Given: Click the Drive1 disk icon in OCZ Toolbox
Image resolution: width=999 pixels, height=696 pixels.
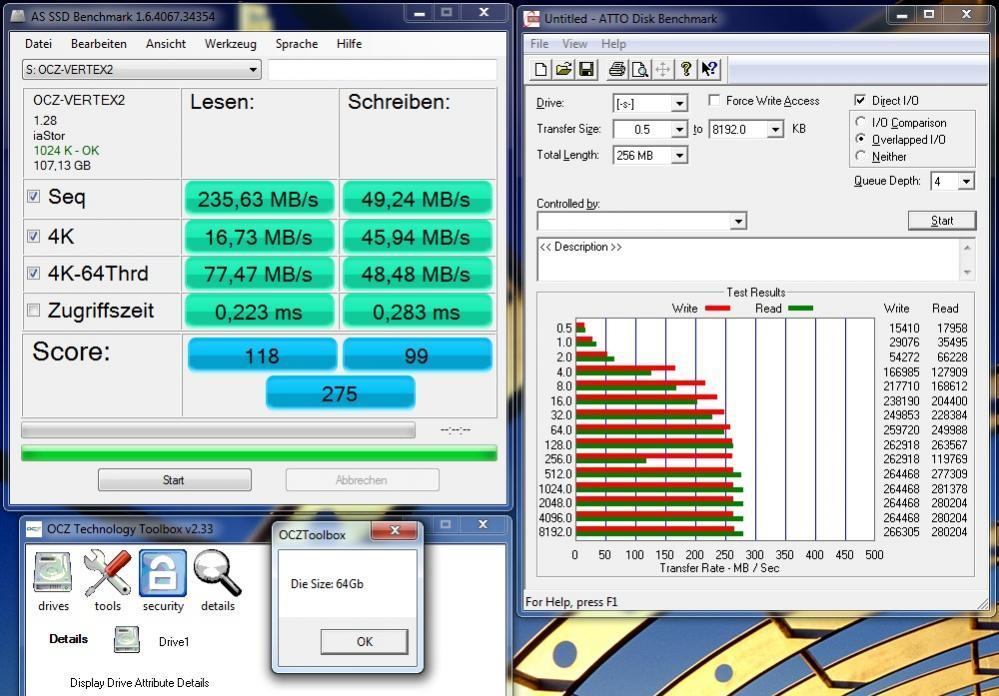Looking at the screenshot, I should pos(127,640).
